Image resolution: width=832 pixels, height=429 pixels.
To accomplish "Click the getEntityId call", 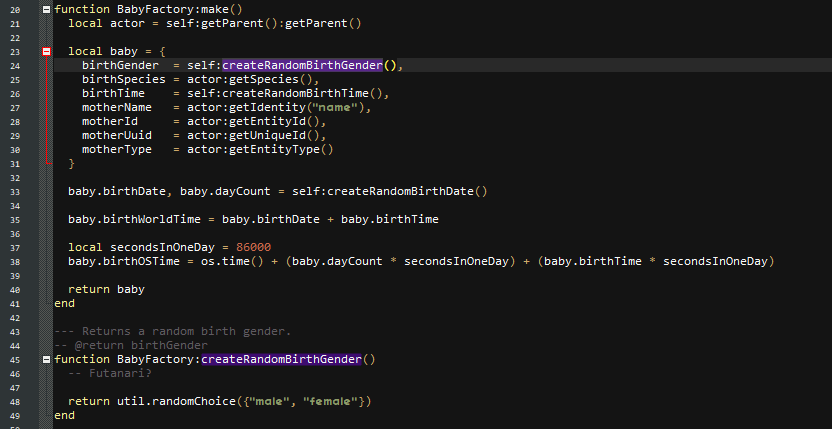I will pyautogui.click(x=267, y=122).
